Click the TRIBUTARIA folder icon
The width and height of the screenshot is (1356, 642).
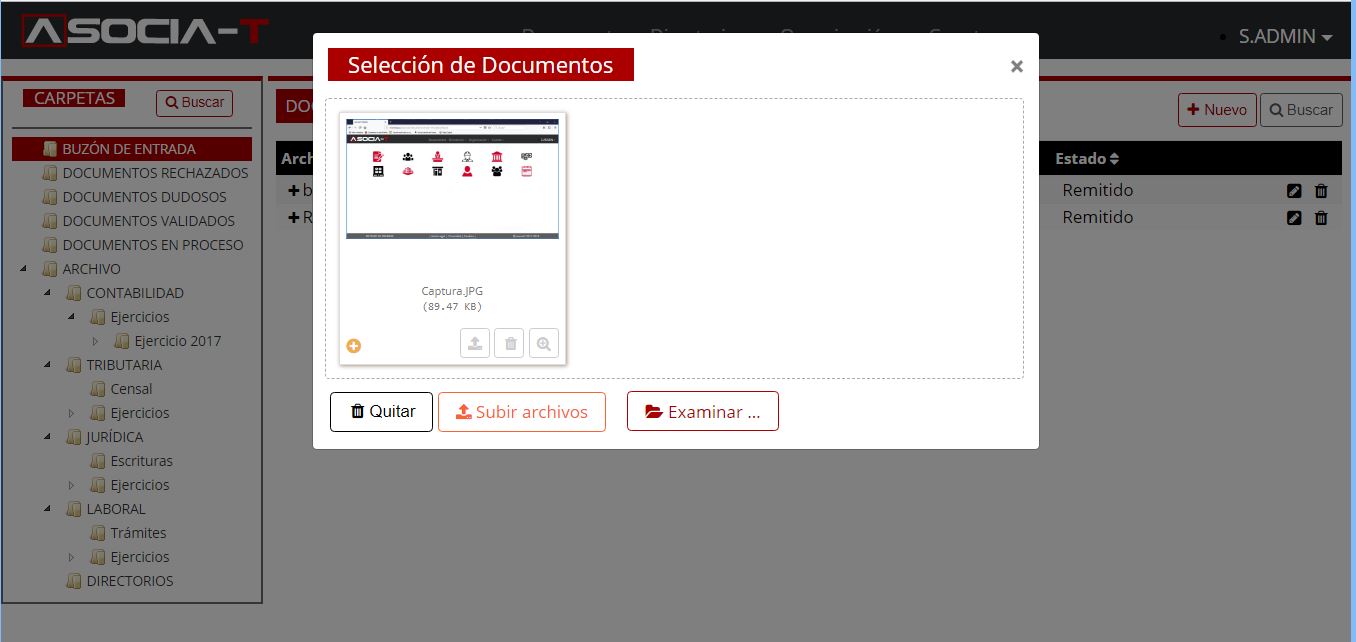[74, 365]
